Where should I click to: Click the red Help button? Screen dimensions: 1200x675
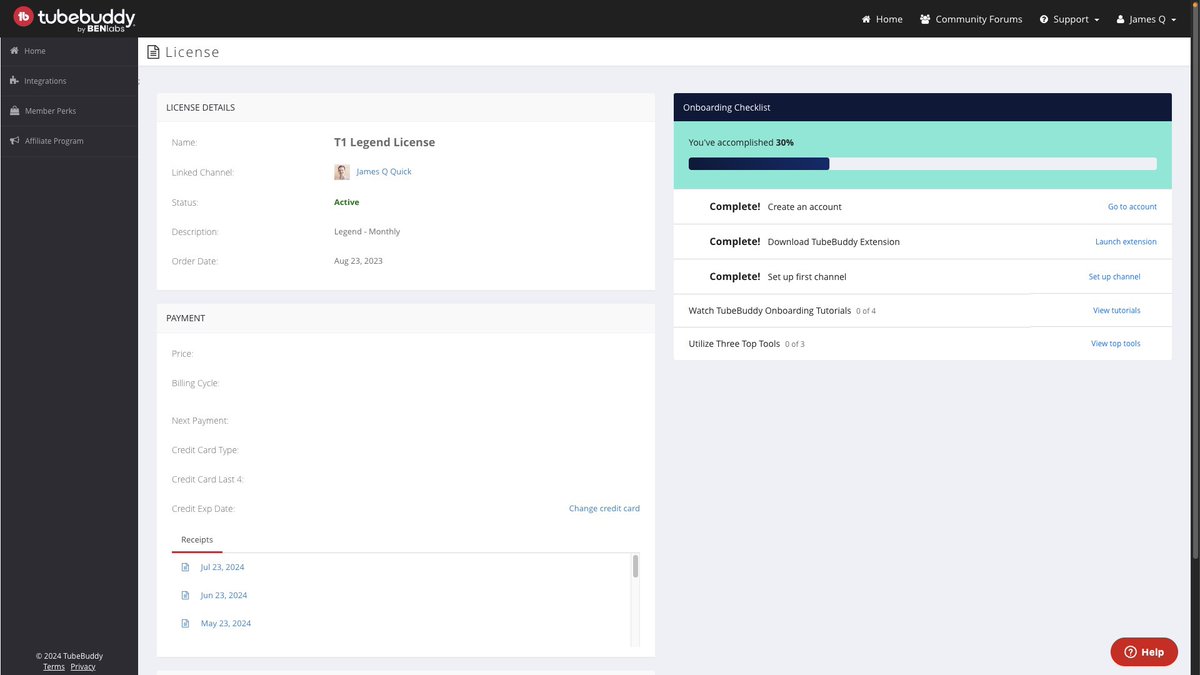point(1144,652)
